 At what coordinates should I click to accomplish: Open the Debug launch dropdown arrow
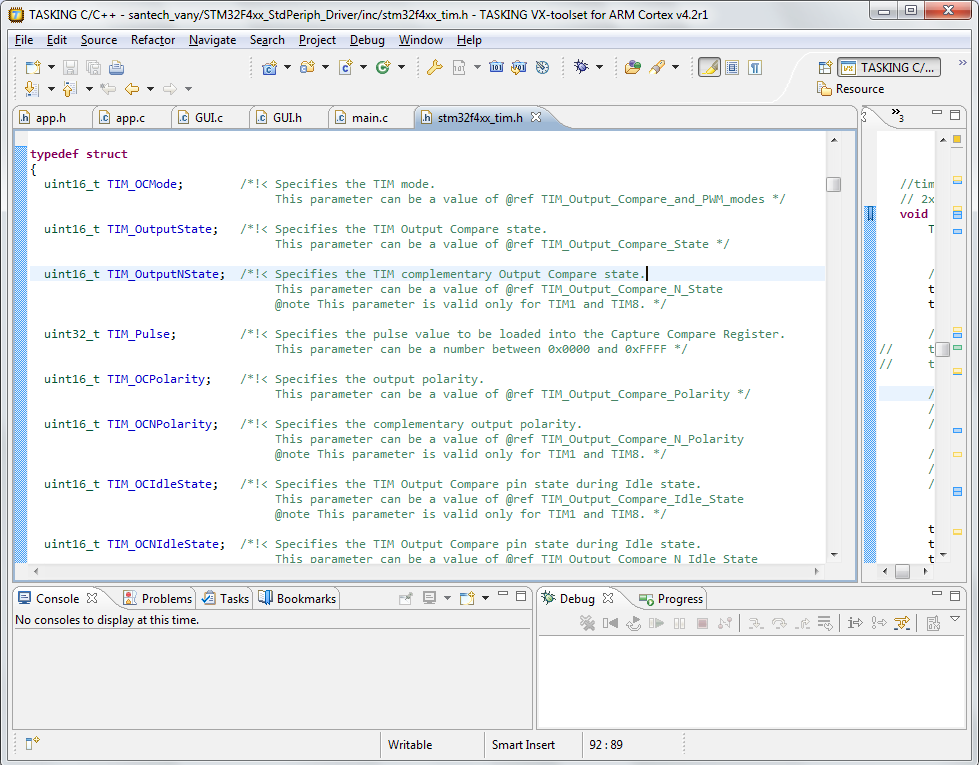[599, 67]
